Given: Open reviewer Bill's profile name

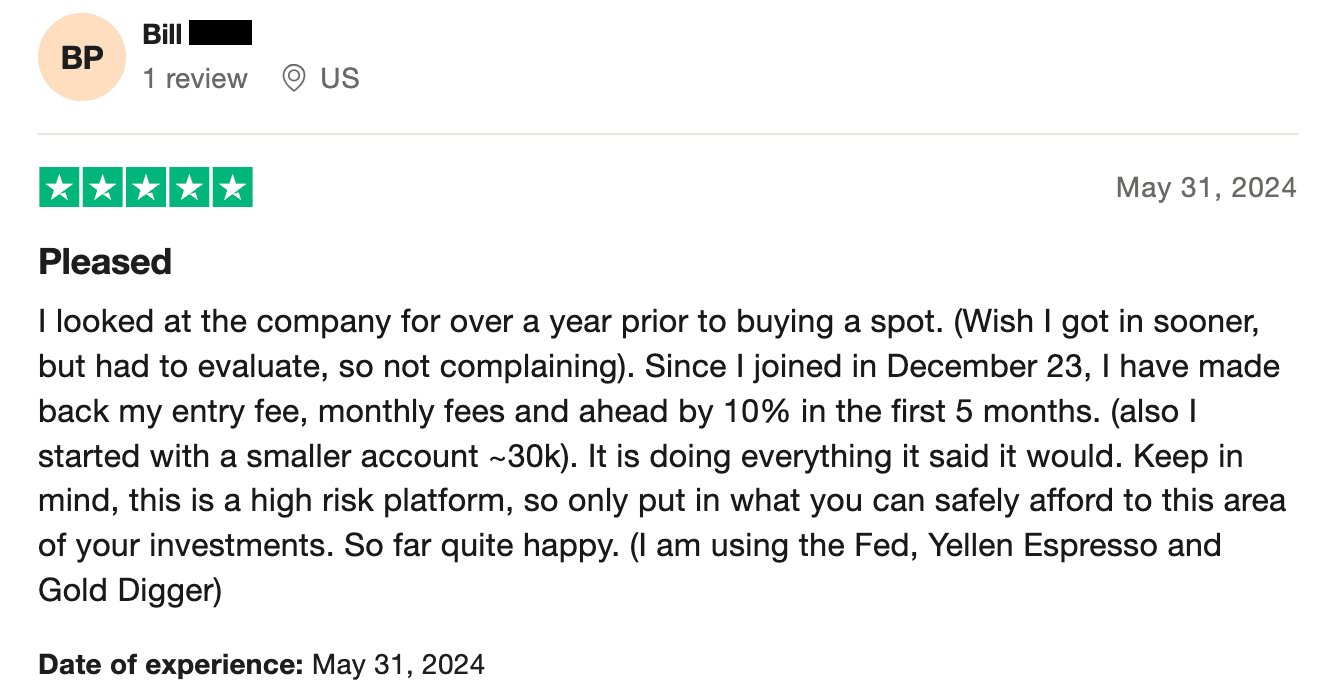Looking at the screenshot, I should click(162, 34).
